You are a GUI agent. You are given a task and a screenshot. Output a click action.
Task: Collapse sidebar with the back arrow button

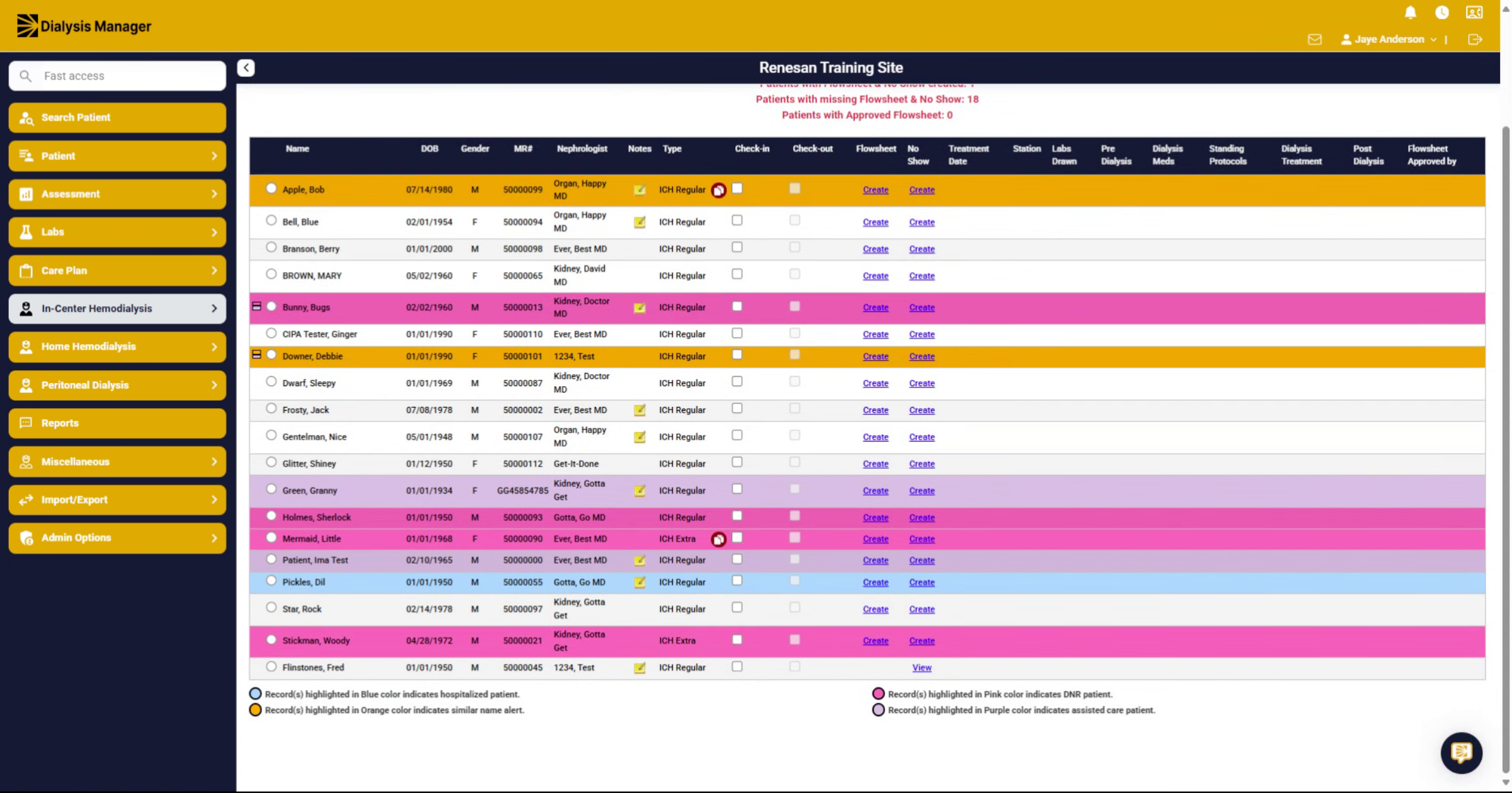tap(246, 67)
